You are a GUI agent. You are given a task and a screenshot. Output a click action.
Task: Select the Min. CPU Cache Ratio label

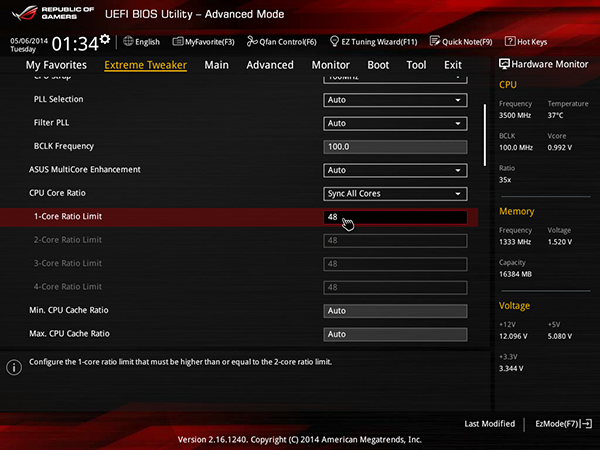[x=69, y=310]
